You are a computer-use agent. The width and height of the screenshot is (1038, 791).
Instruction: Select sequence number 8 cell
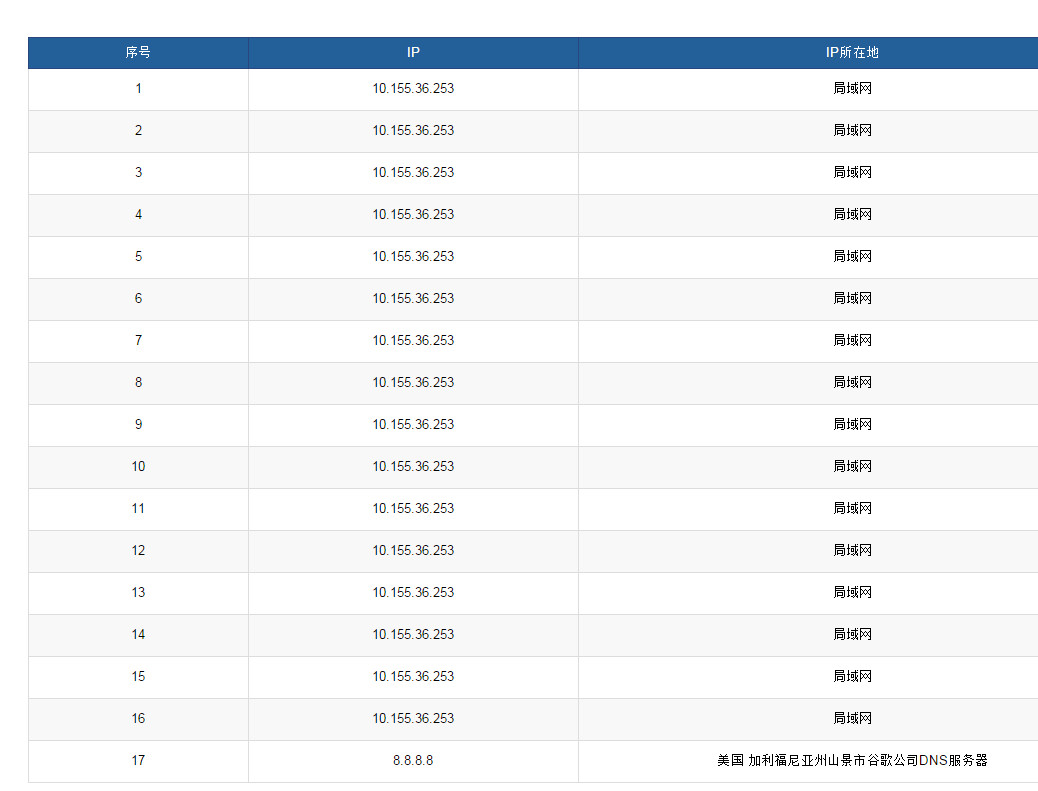(x=138, y=382)
